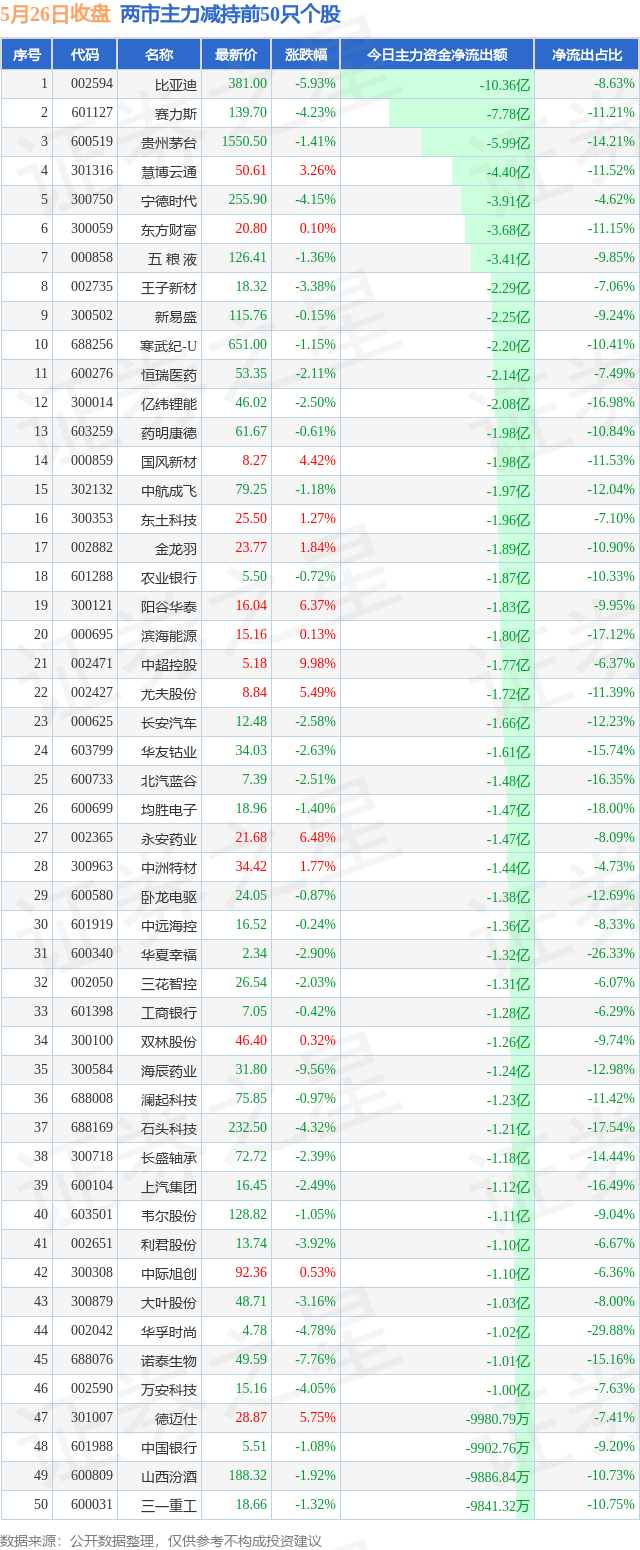Click stock name 金龙羽
Viewport: 640px width, 1550px height.
point(176,548)
